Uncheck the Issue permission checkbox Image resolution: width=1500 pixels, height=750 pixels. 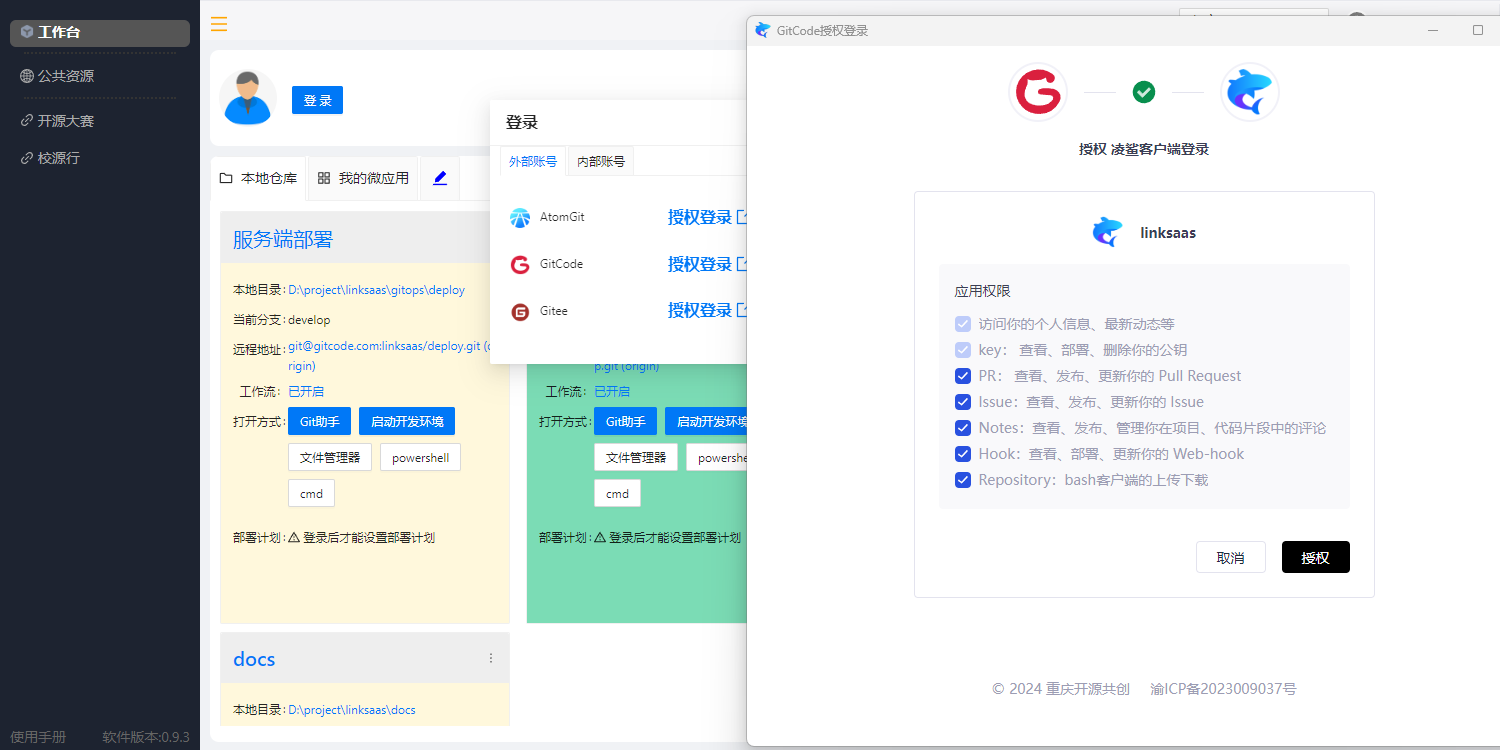point(963,402)
